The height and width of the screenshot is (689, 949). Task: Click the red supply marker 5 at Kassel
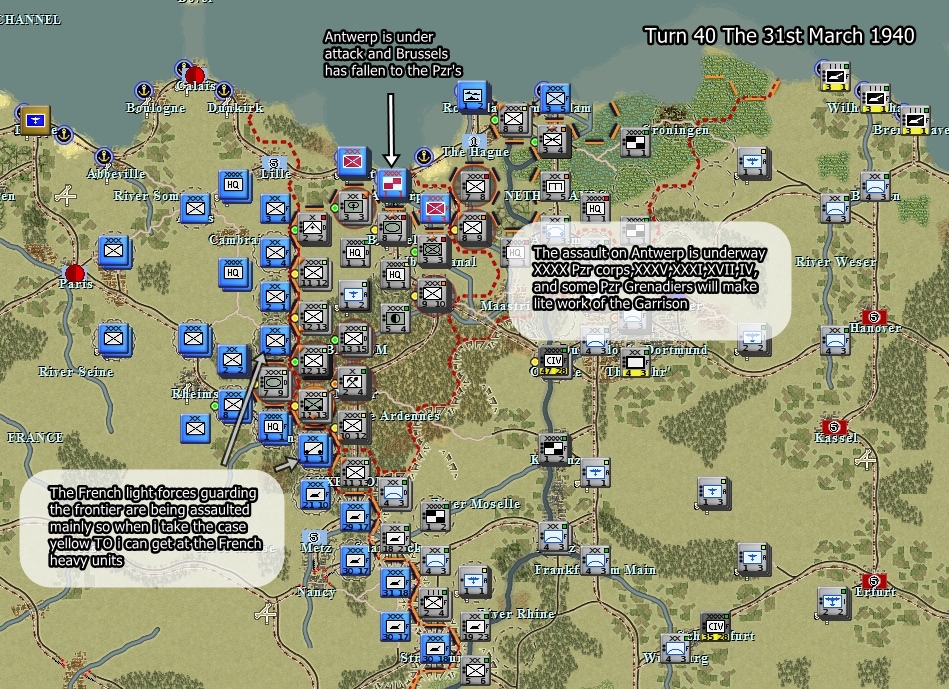pos(833,427)
